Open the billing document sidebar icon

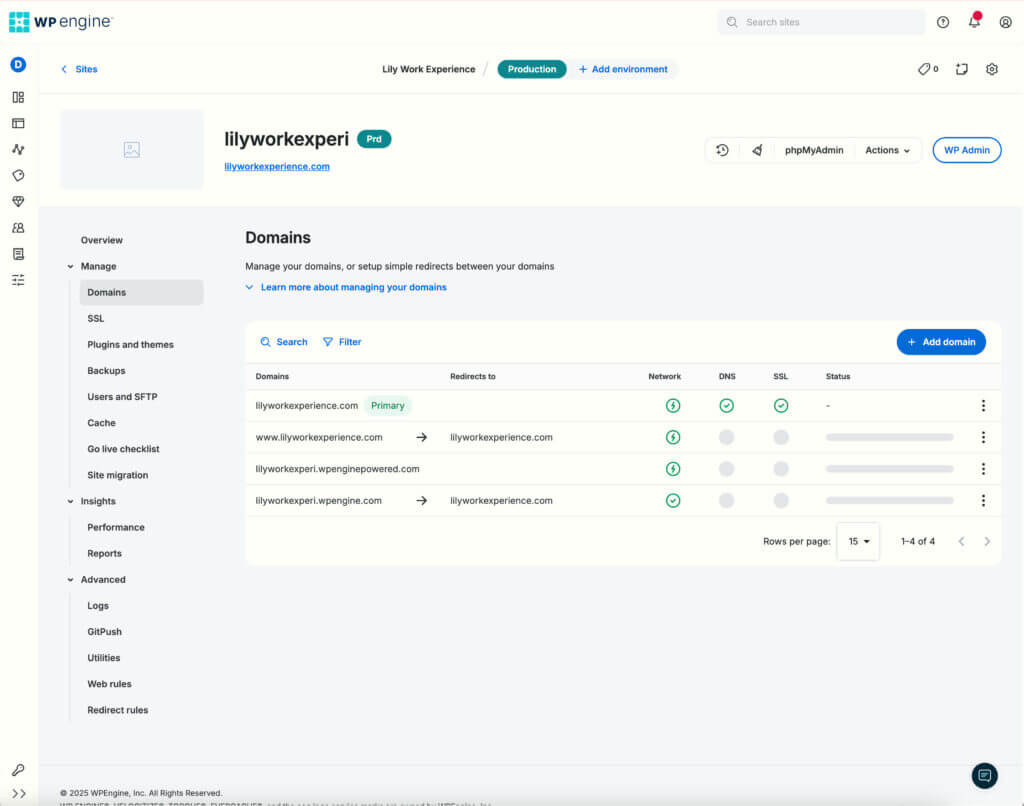pyautogui.click(x=18, y=254)
